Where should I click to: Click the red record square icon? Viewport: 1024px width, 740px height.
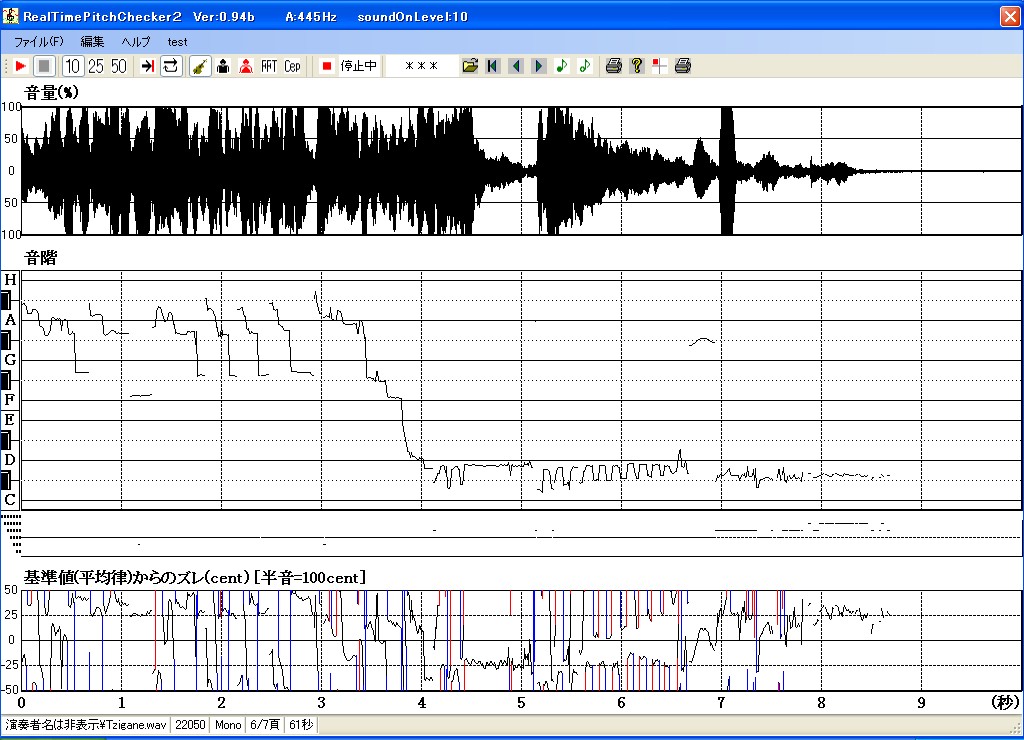(327, 66)
